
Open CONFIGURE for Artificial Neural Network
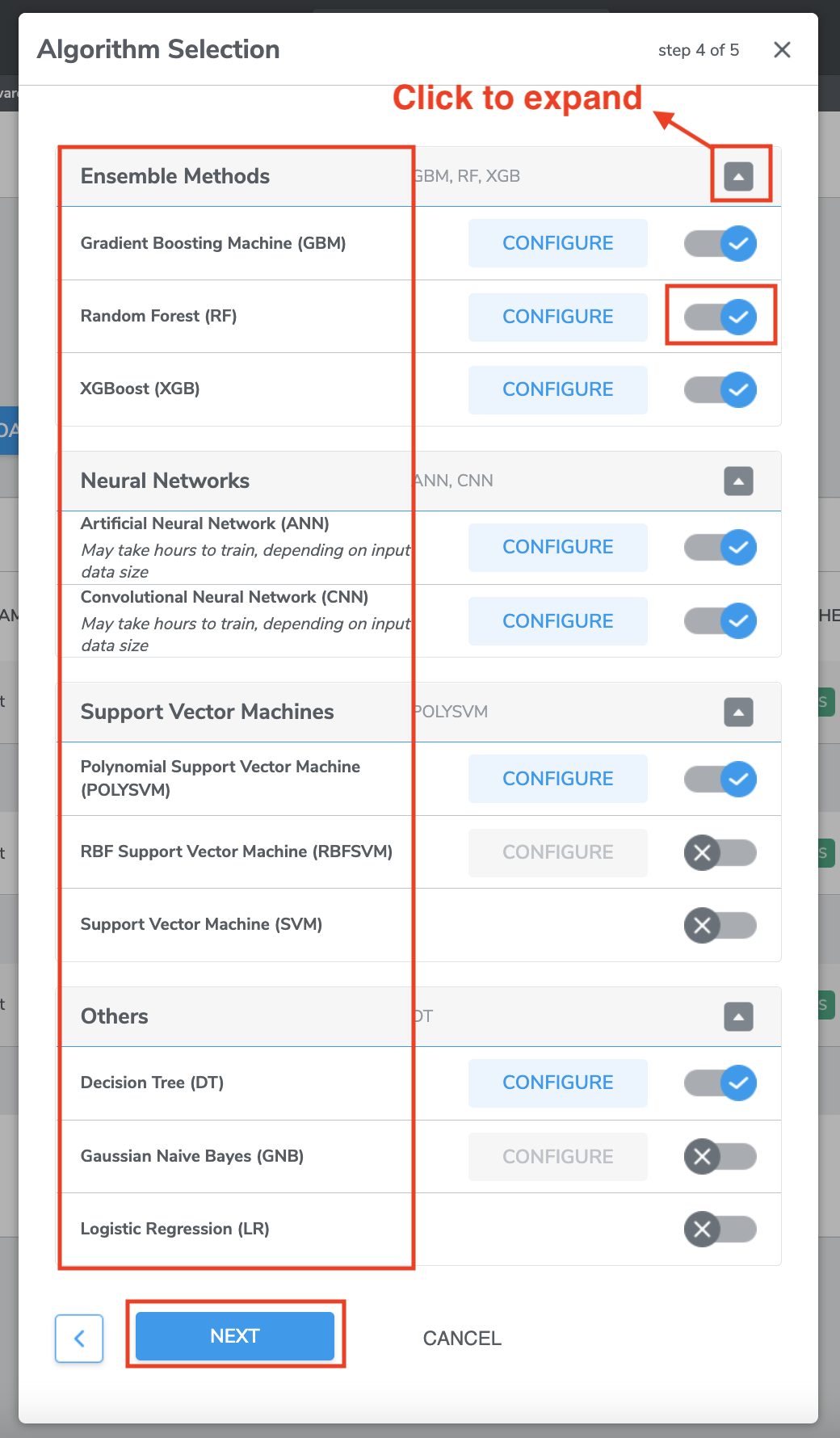tap(558, 547)
